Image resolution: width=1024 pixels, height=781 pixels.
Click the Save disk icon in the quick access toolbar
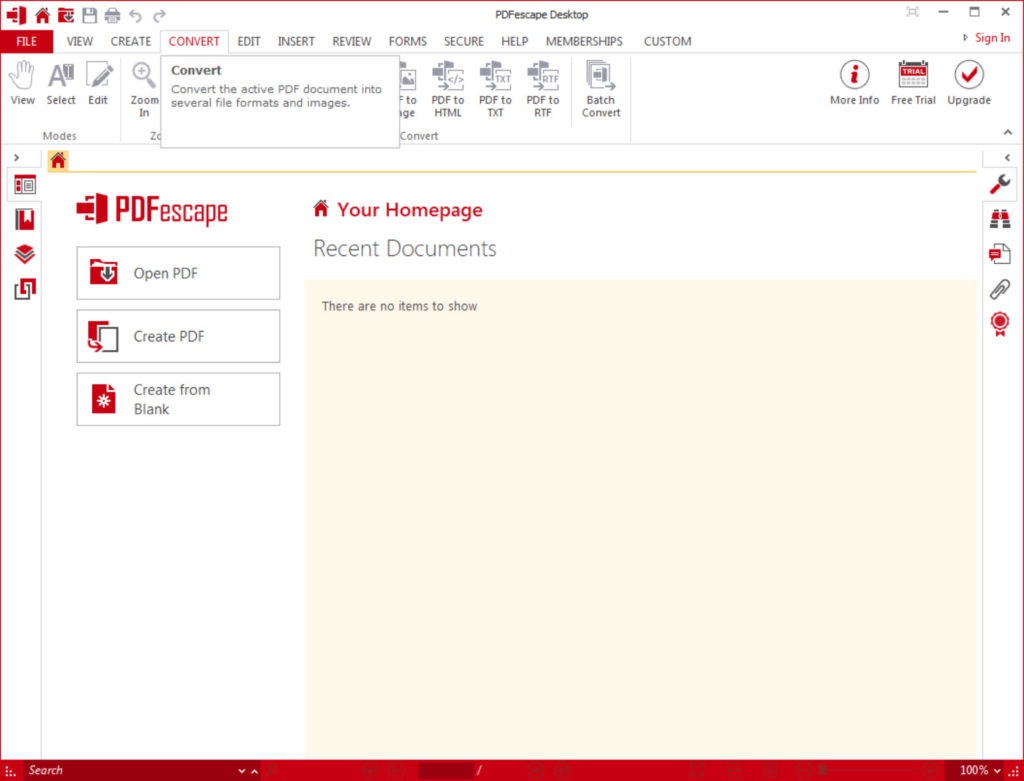tap(89, 14)
